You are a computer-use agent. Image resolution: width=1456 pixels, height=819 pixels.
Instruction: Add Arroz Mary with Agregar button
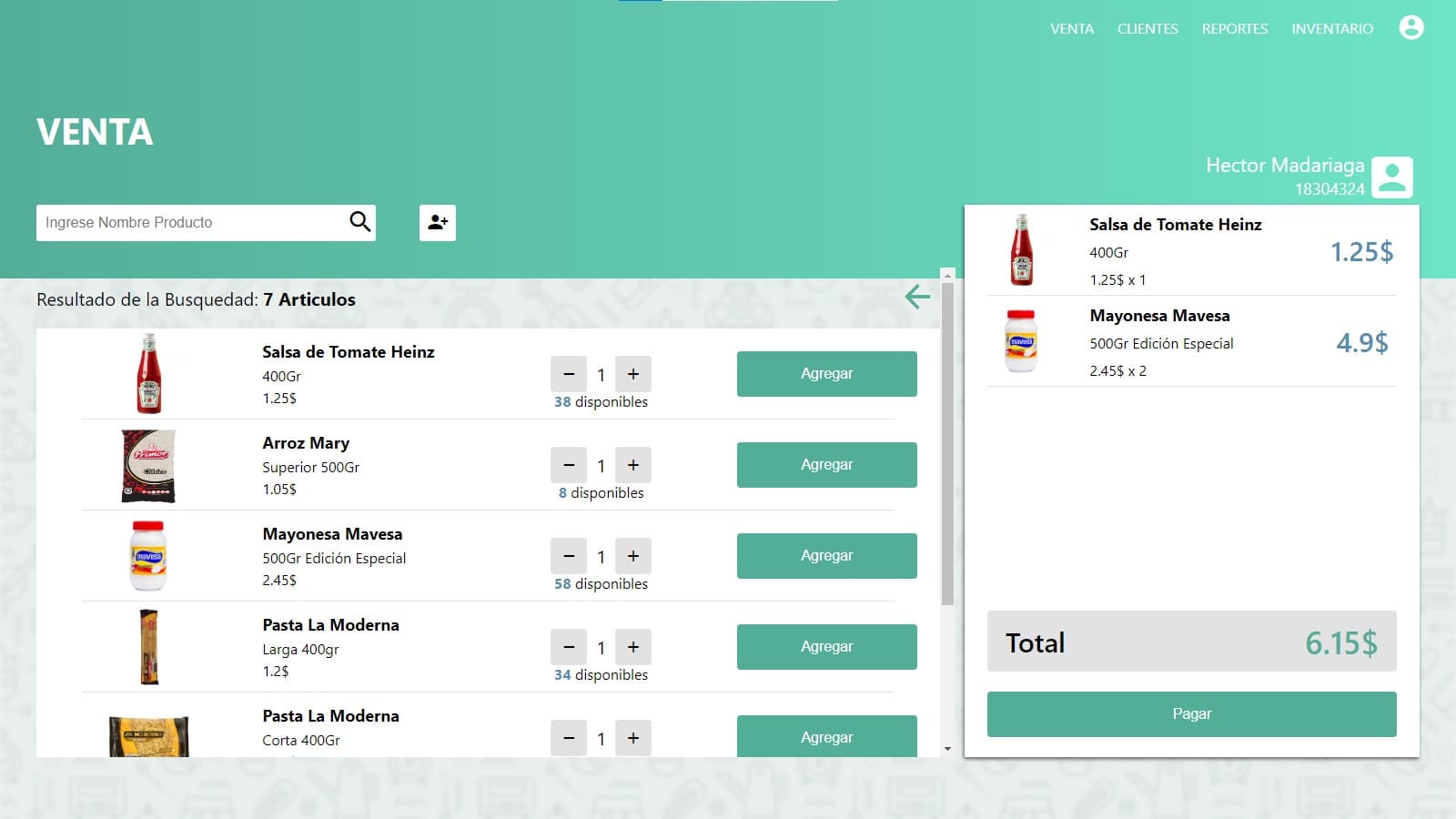tap(827, 465)
